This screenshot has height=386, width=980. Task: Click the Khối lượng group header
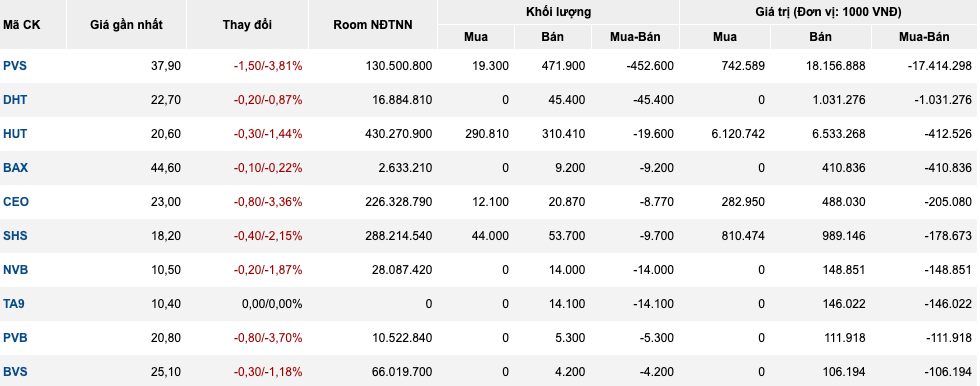pyautogui.click(x=558, y=12)
